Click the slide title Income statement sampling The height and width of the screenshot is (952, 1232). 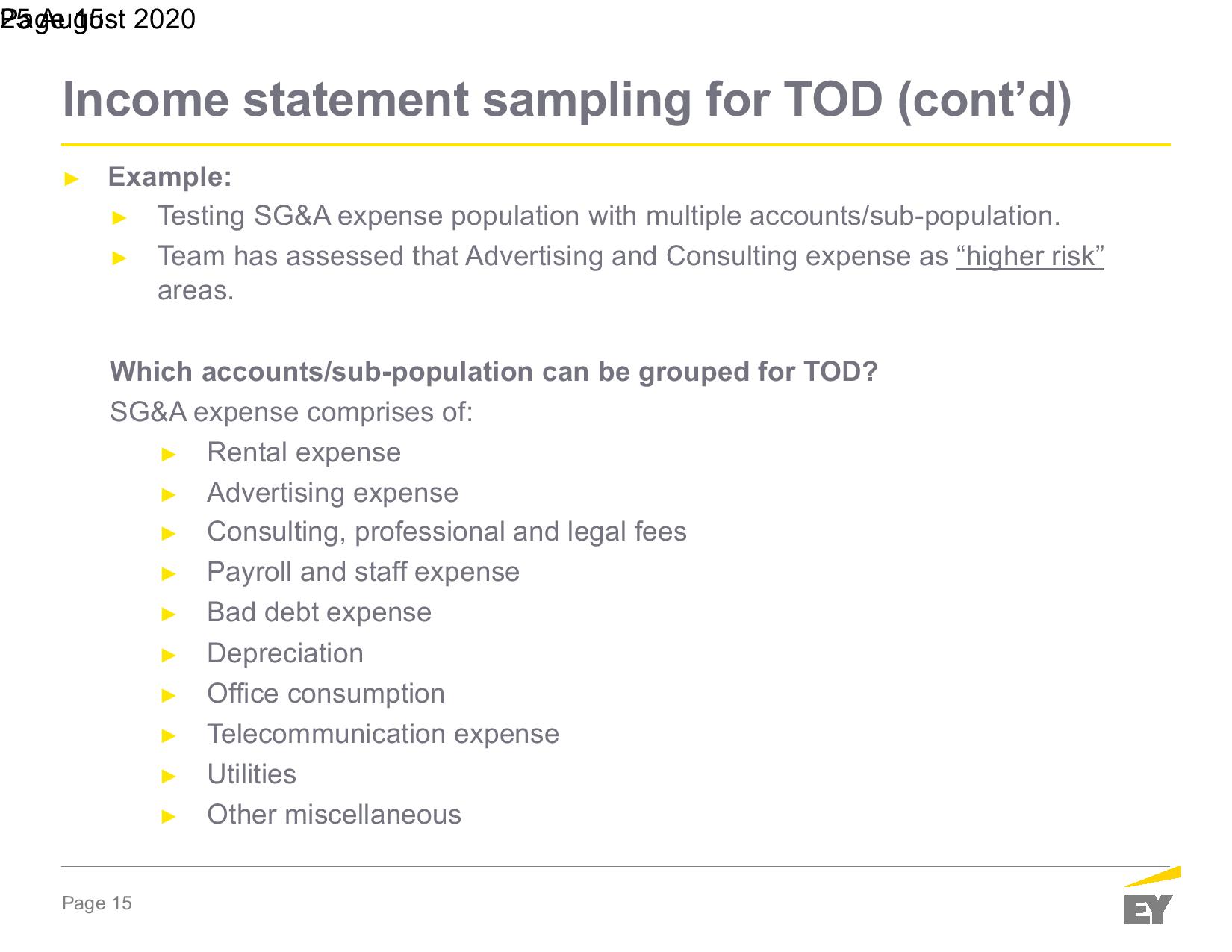tap(566, 99)
